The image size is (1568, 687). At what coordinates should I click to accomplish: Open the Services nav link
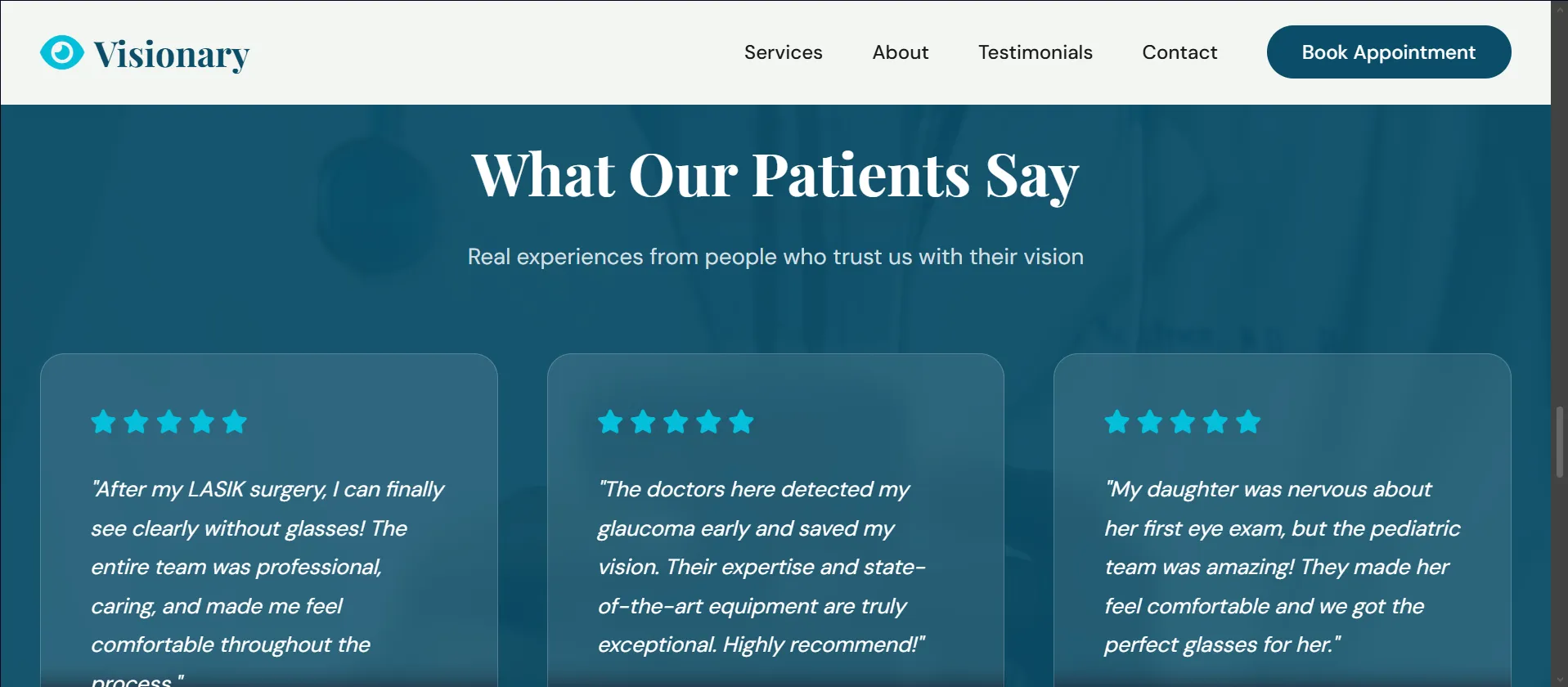click(783, 52)
